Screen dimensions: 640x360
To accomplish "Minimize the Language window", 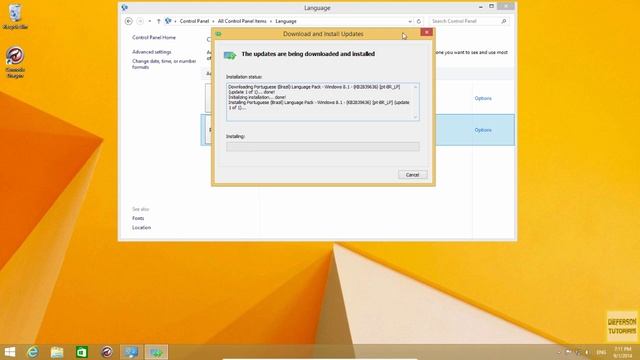I will 480,7.
